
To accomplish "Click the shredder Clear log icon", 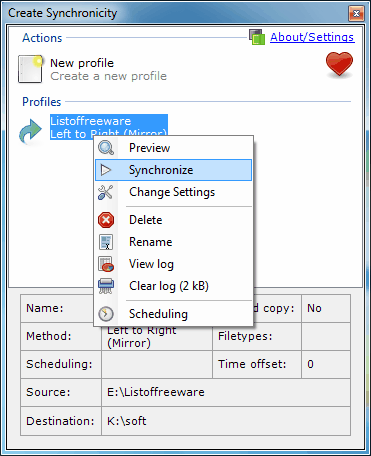I will [106, 286].
